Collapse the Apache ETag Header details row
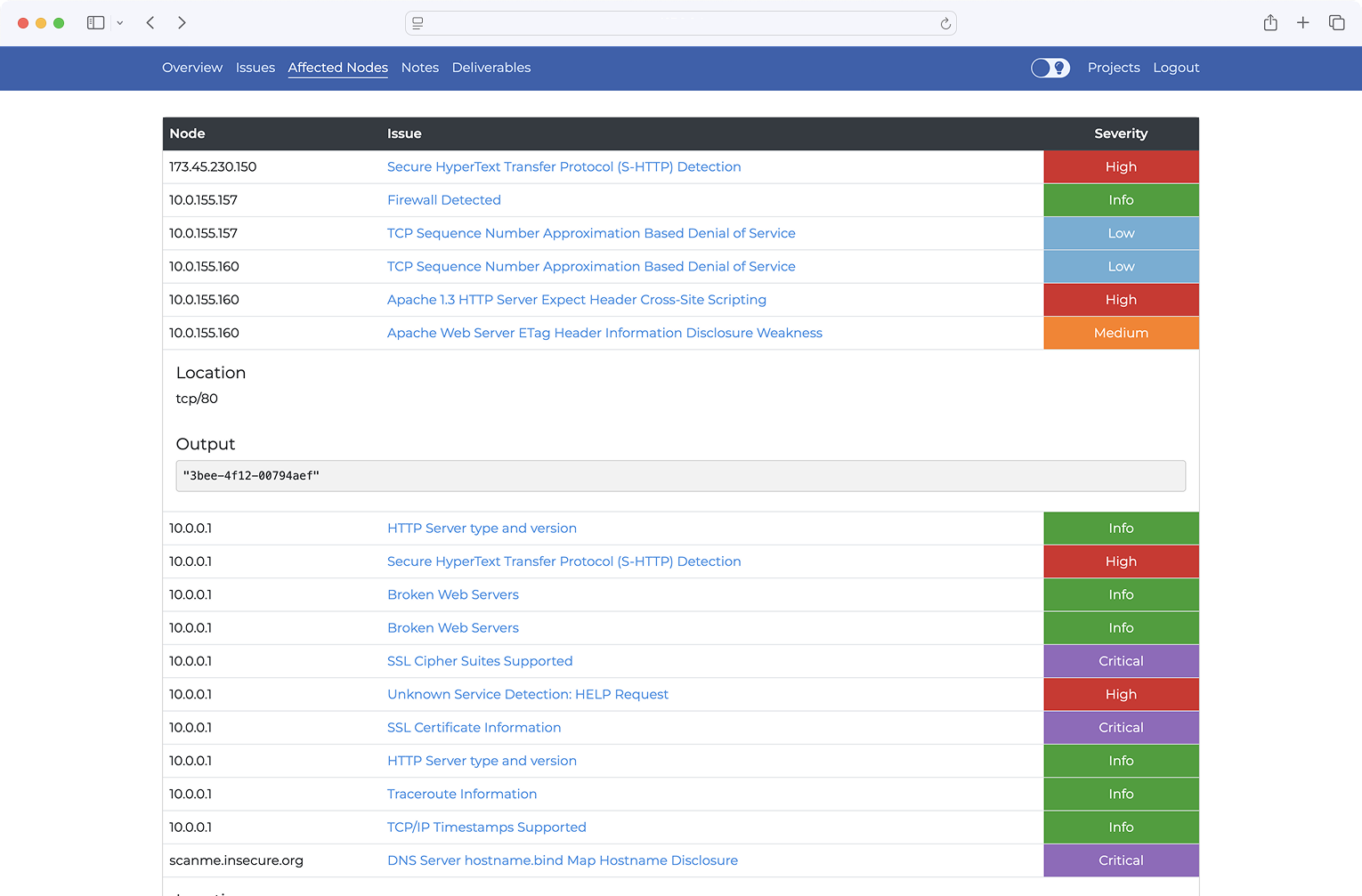Image resolution: width=1362 pixels, height=896 pixels. pos(604,333)
